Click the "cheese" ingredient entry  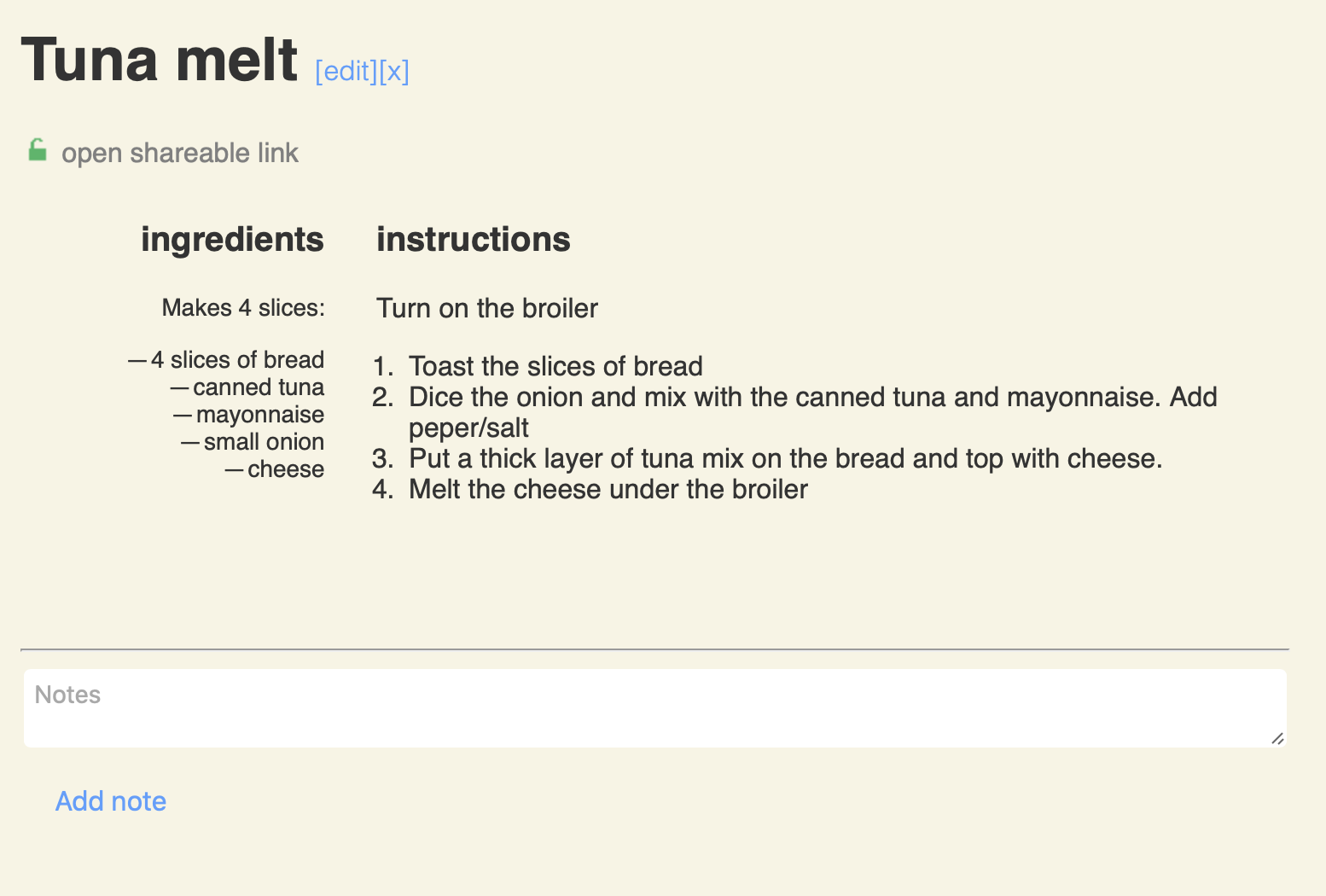[x=285, y=469]
